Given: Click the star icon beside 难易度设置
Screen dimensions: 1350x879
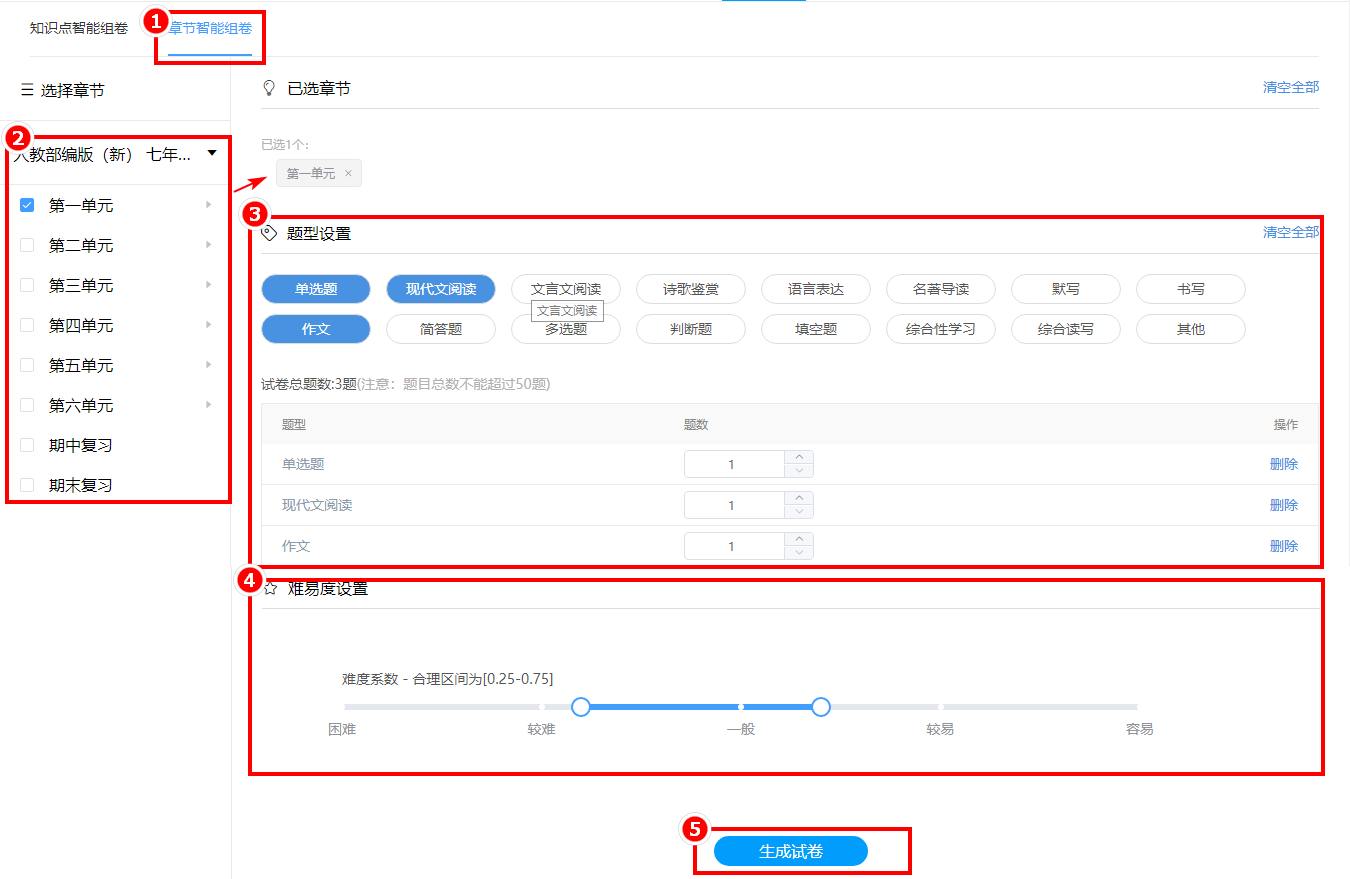Looking at the screenshot, I should click(x=269, y=589).
